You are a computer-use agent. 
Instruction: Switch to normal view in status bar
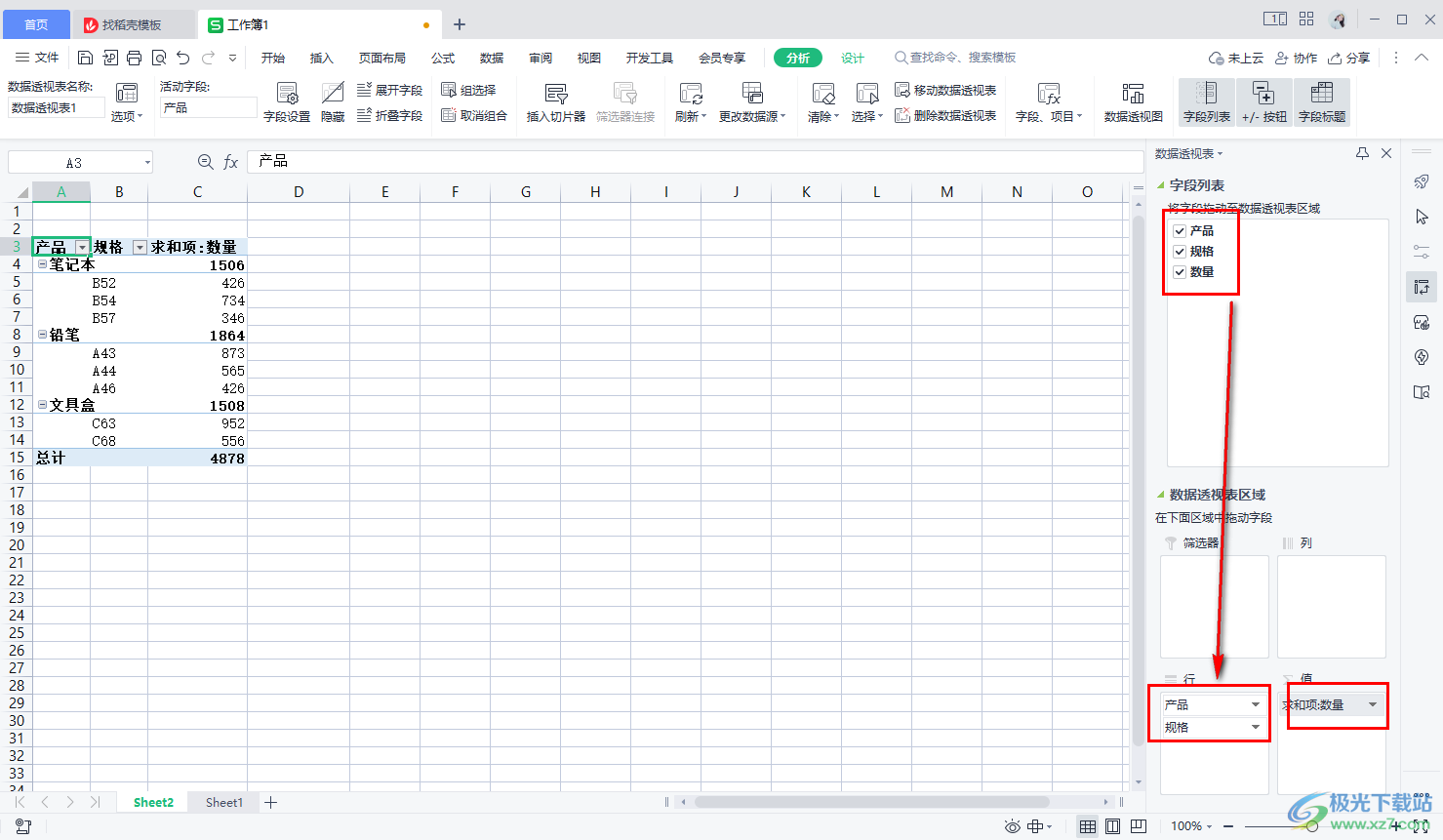pos(1087,826)
